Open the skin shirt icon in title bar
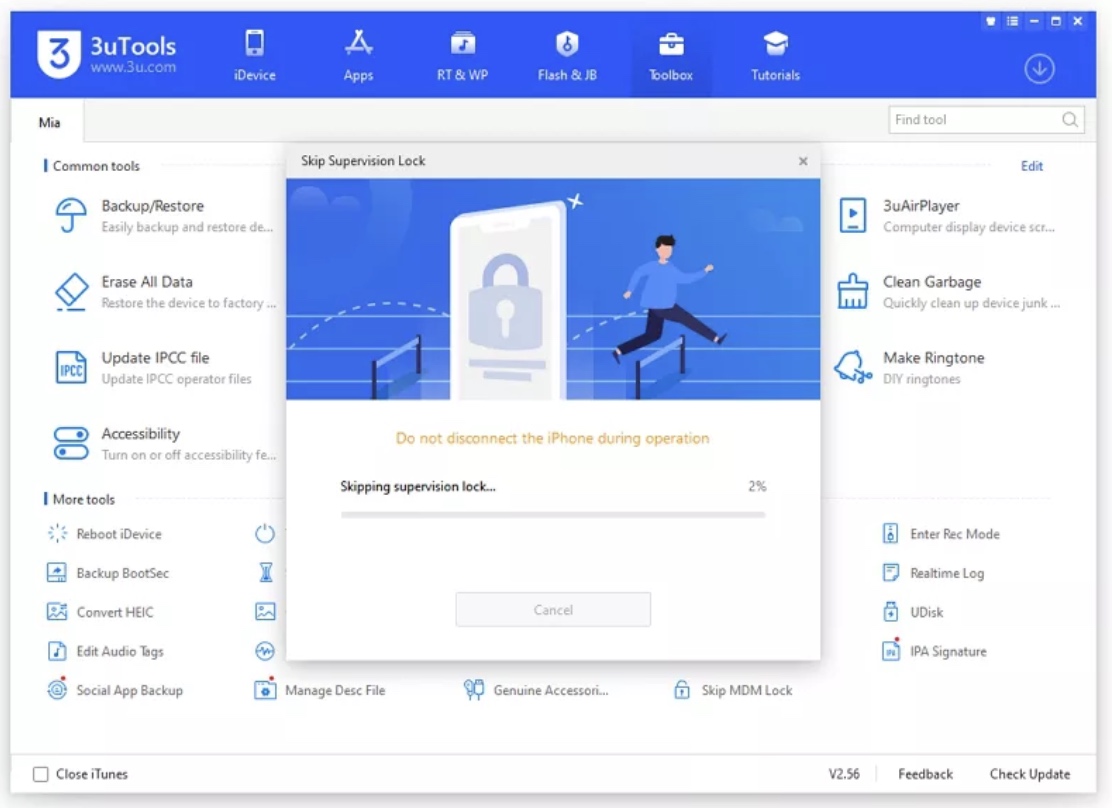 991,21
